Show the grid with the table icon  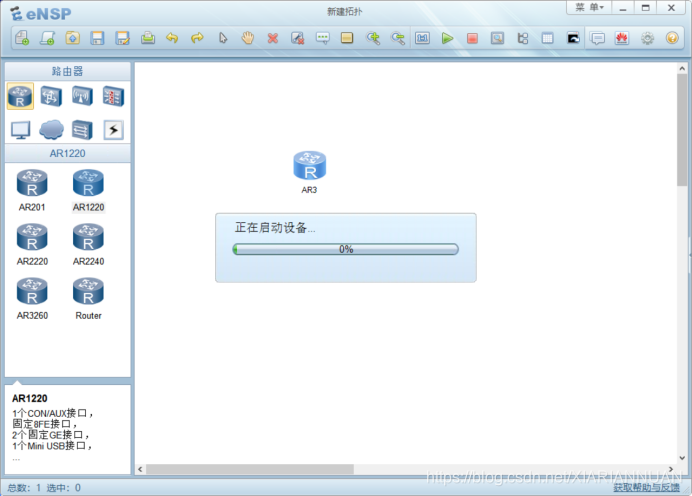pyautogui.click(x=547, y=38)
